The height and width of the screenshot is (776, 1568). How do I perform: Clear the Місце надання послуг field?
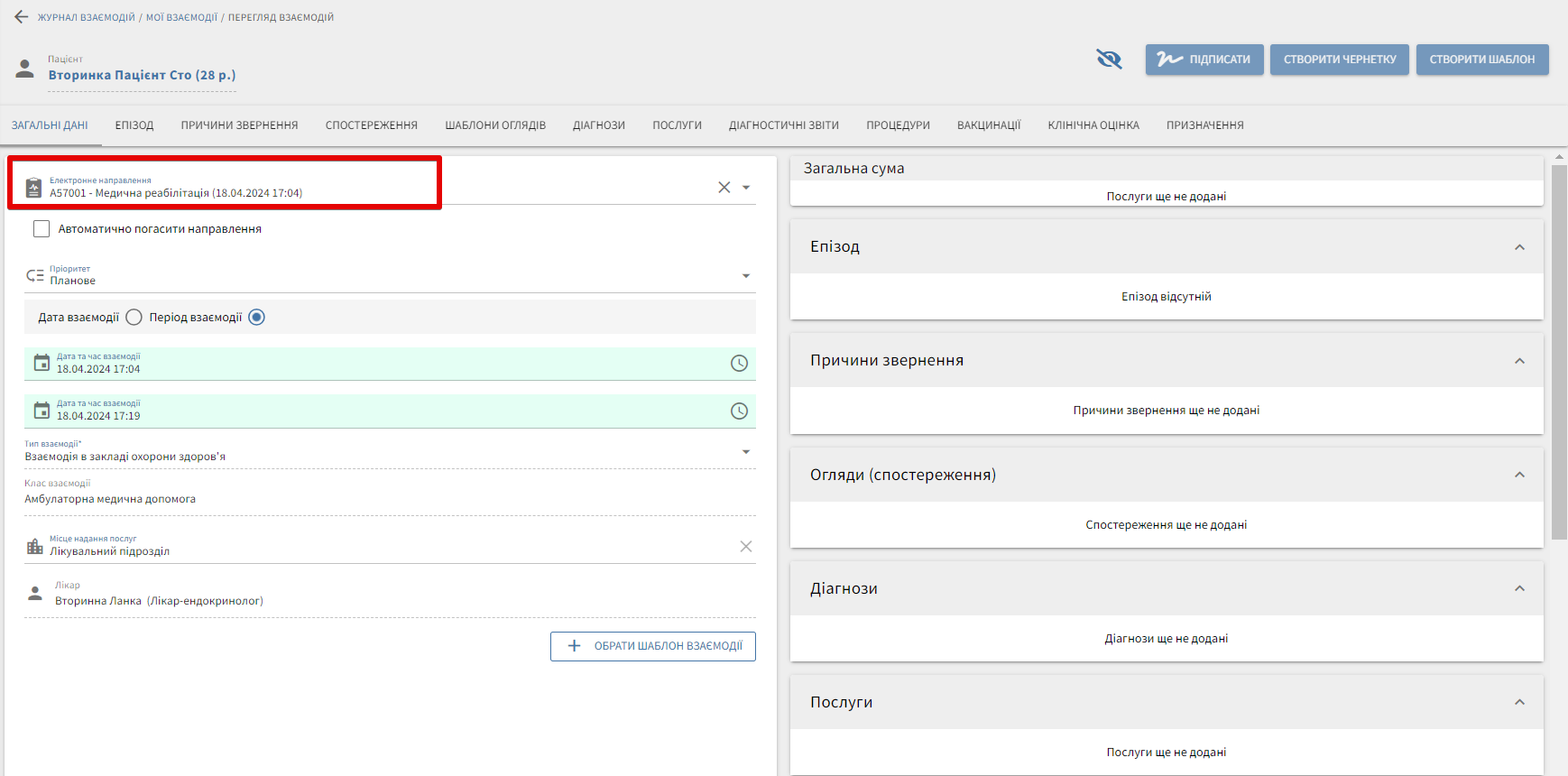pos(745,547)
